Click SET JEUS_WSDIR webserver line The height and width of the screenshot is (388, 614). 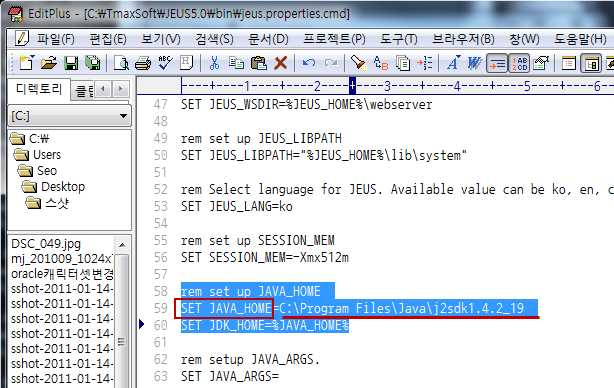pos(307,105)
